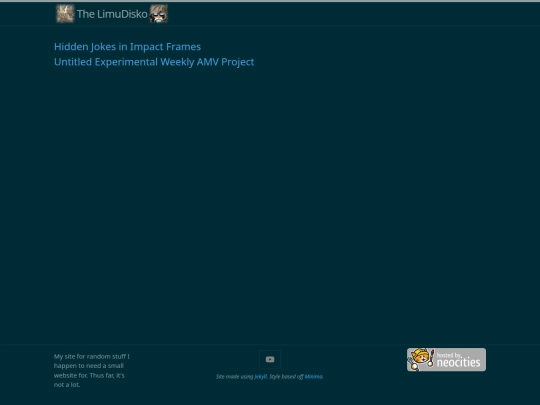
Task: Follow the Minima link in the footer
Action: [x=313, y=377]
